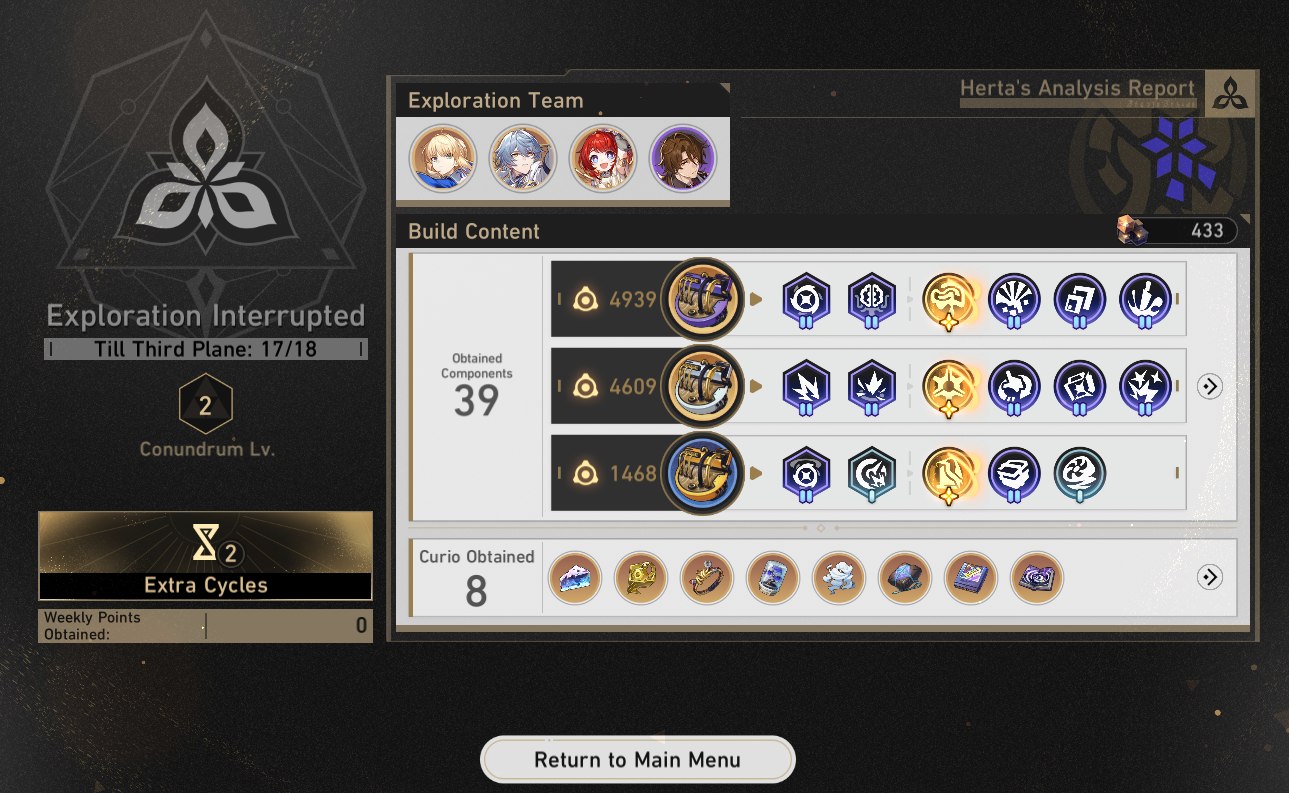Click the cake slice curio icon
The image size is (1289, 793).
point(575,578)
